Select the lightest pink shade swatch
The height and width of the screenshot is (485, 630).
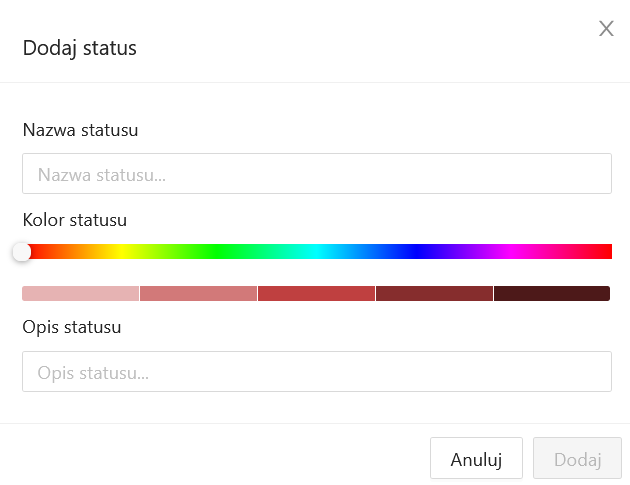(x=80, y=293)
